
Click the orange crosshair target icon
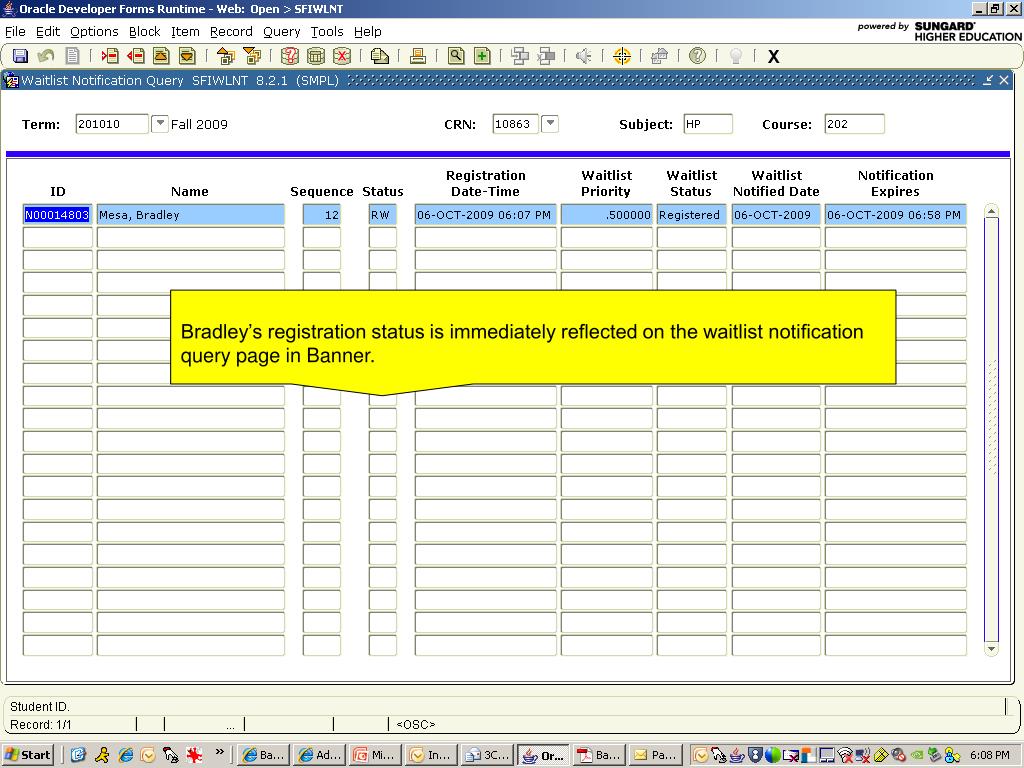click(x=622, y=56)
